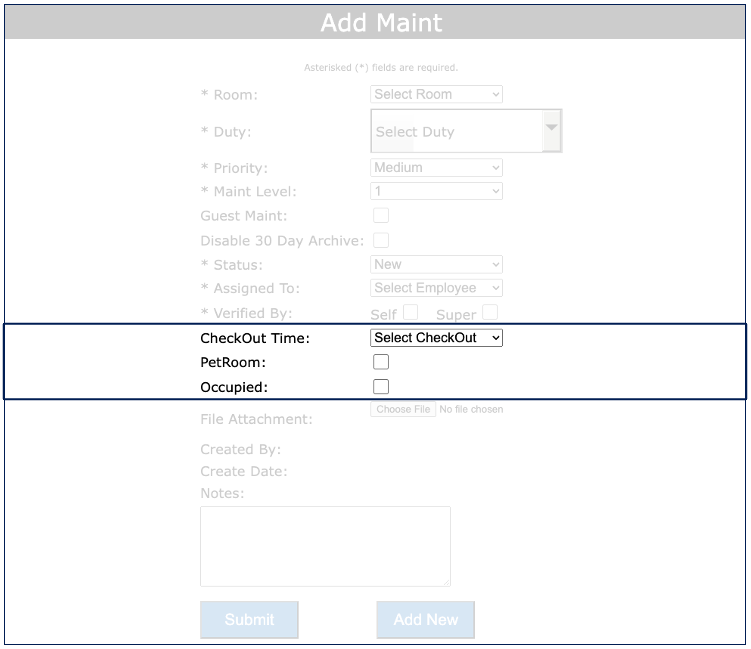Click the Choose File button
751x649 pixels.
click(403, 409)
